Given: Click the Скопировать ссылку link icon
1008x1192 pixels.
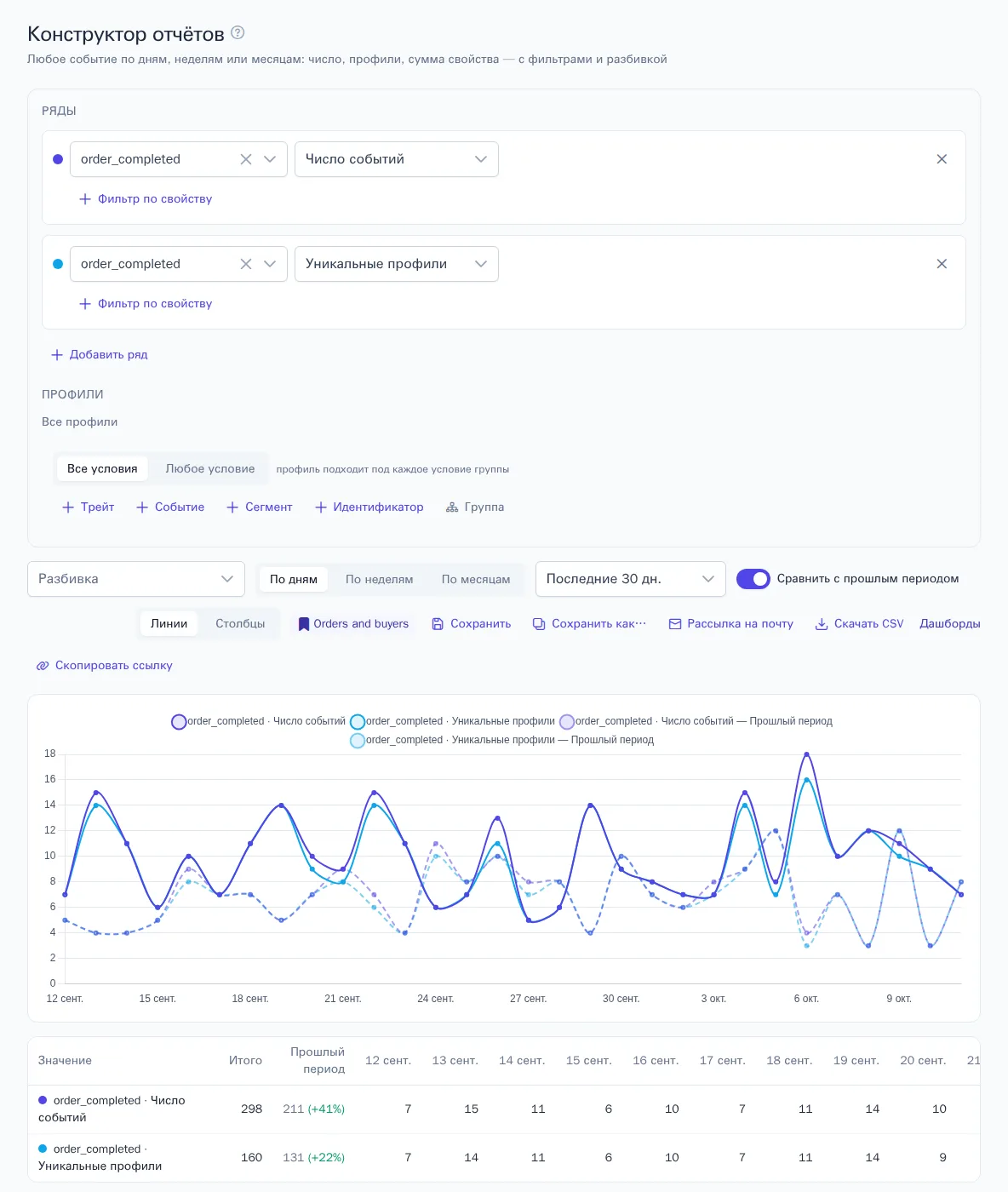Looking at the screenshot, I should click(43, 666).
